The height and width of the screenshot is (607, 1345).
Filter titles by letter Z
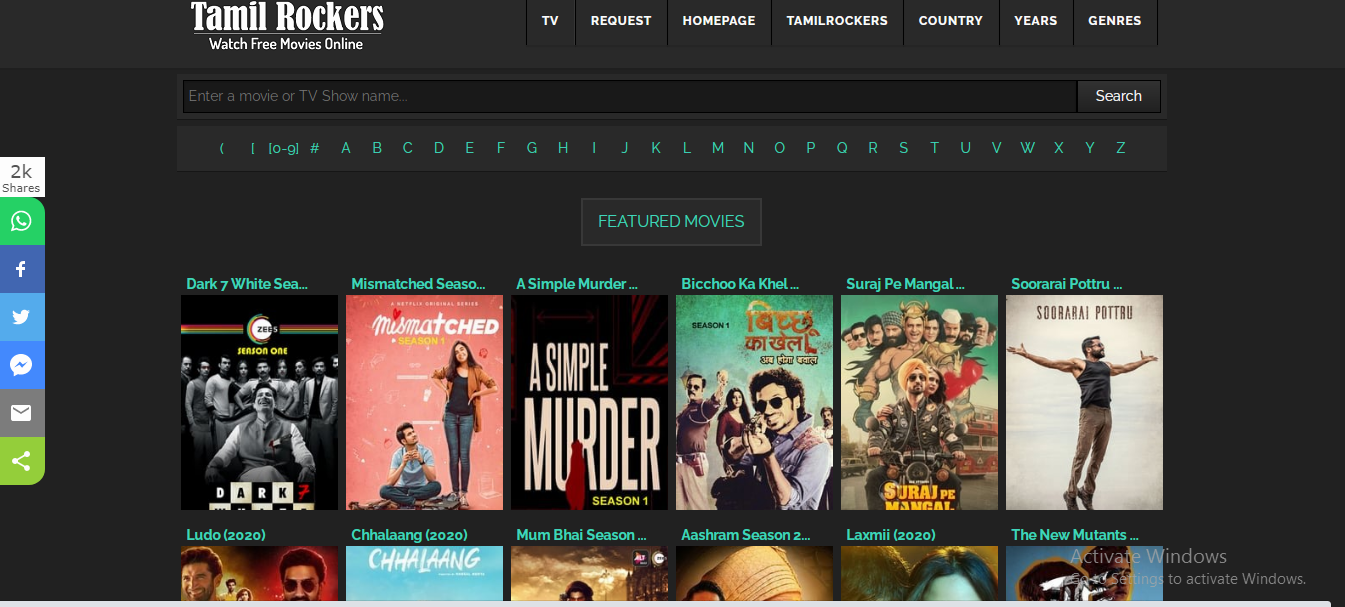pyautogui.click(x=1121, y=148)
